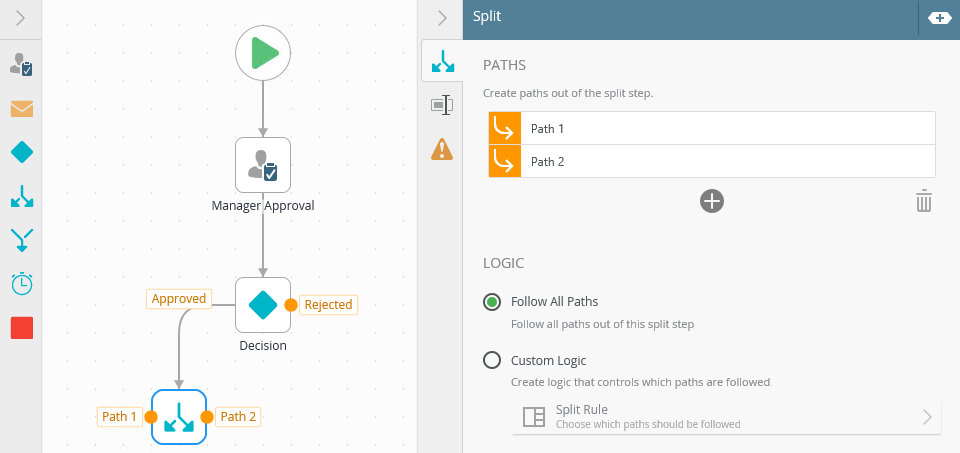Select the Merge step icon in toolbox

[x=21, y=239]
